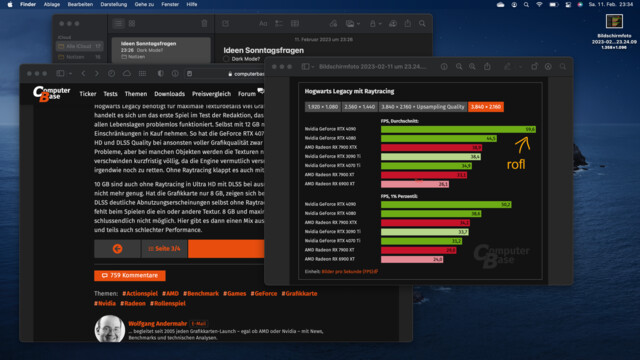Viewport: 640px width, 360px height.
Task: Open iCloud tabs in Safari
Action: tap(127, 73)
